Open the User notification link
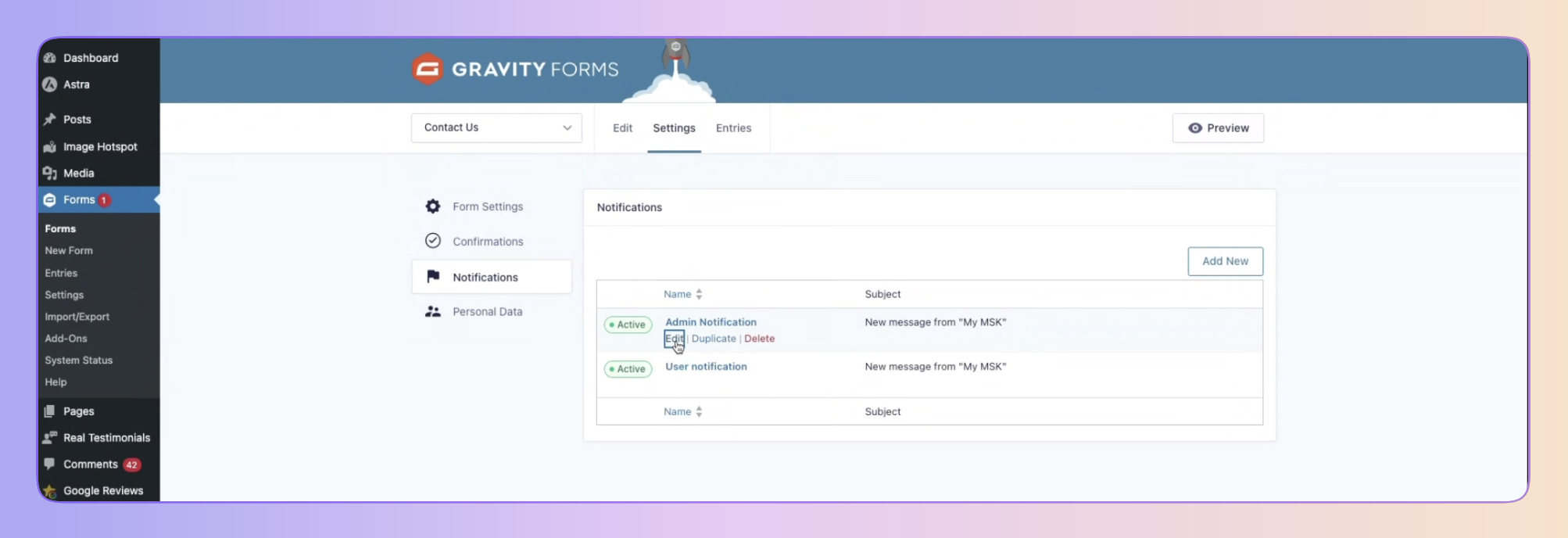The image size is (1568, 538). click(706, 367)
